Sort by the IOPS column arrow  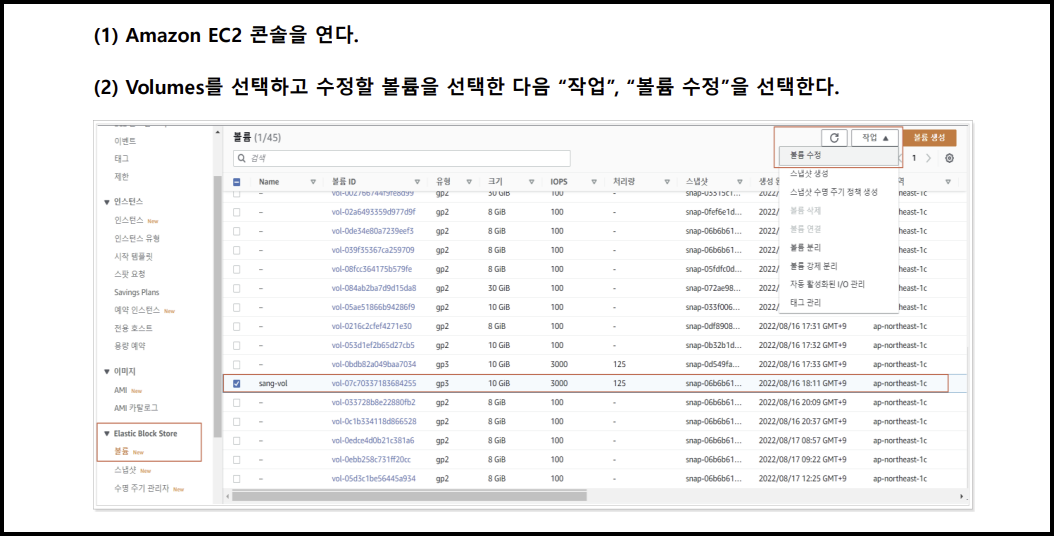[594, 182]
